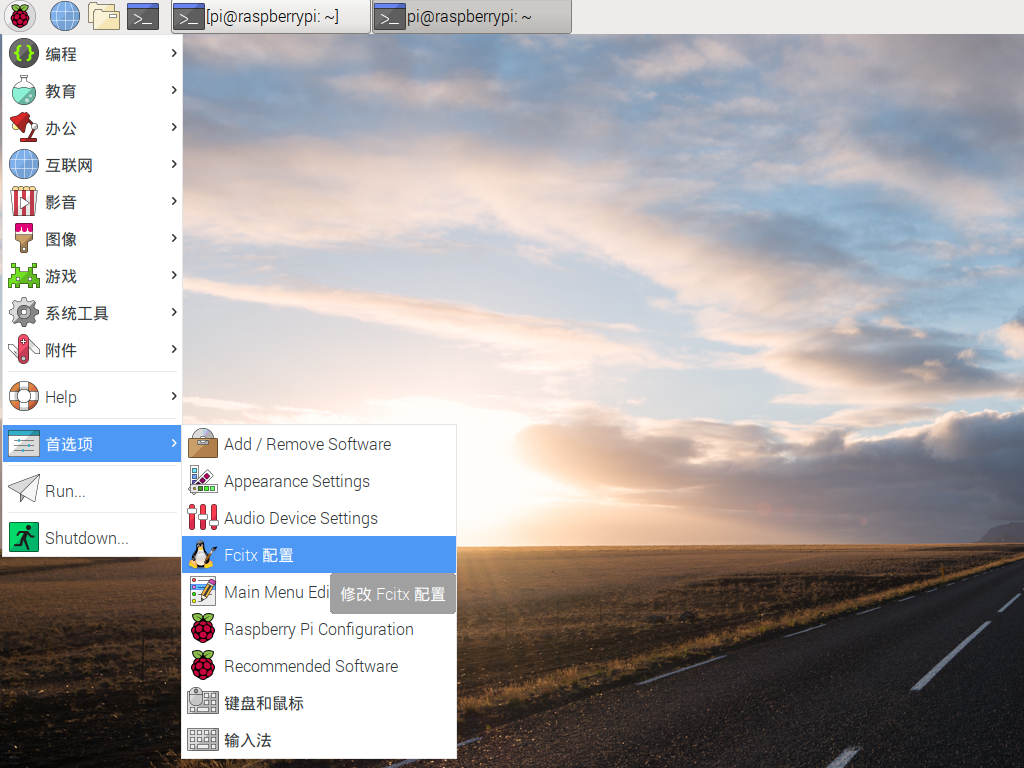Click the Recommended Software raspberry icon

pos(203,665)
